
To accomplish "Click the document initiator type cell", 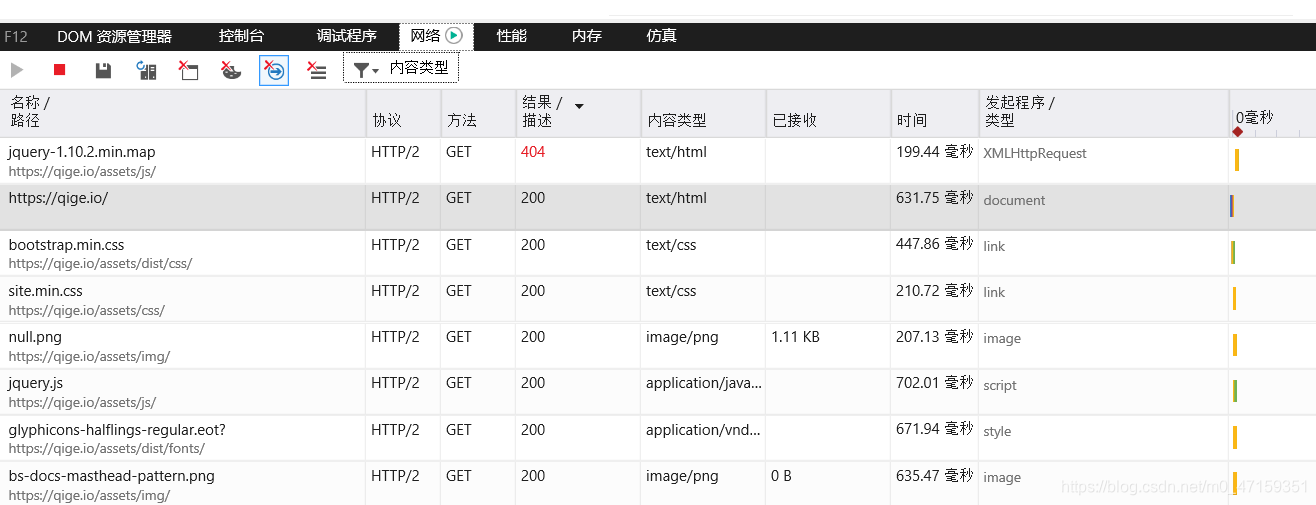I will coord(1014,200).
